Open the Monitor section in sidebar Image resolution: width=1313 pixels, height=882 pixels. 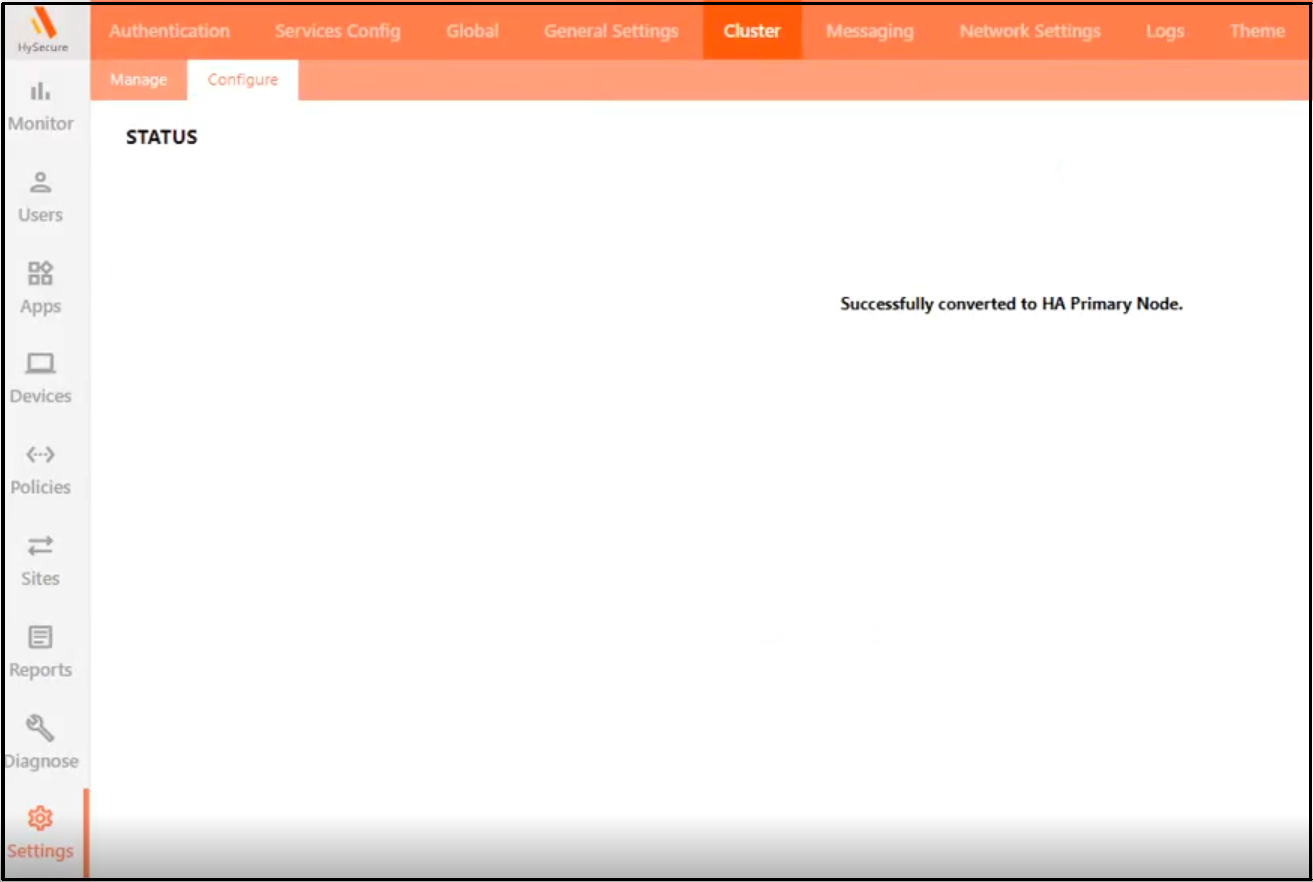pos(40,92)
